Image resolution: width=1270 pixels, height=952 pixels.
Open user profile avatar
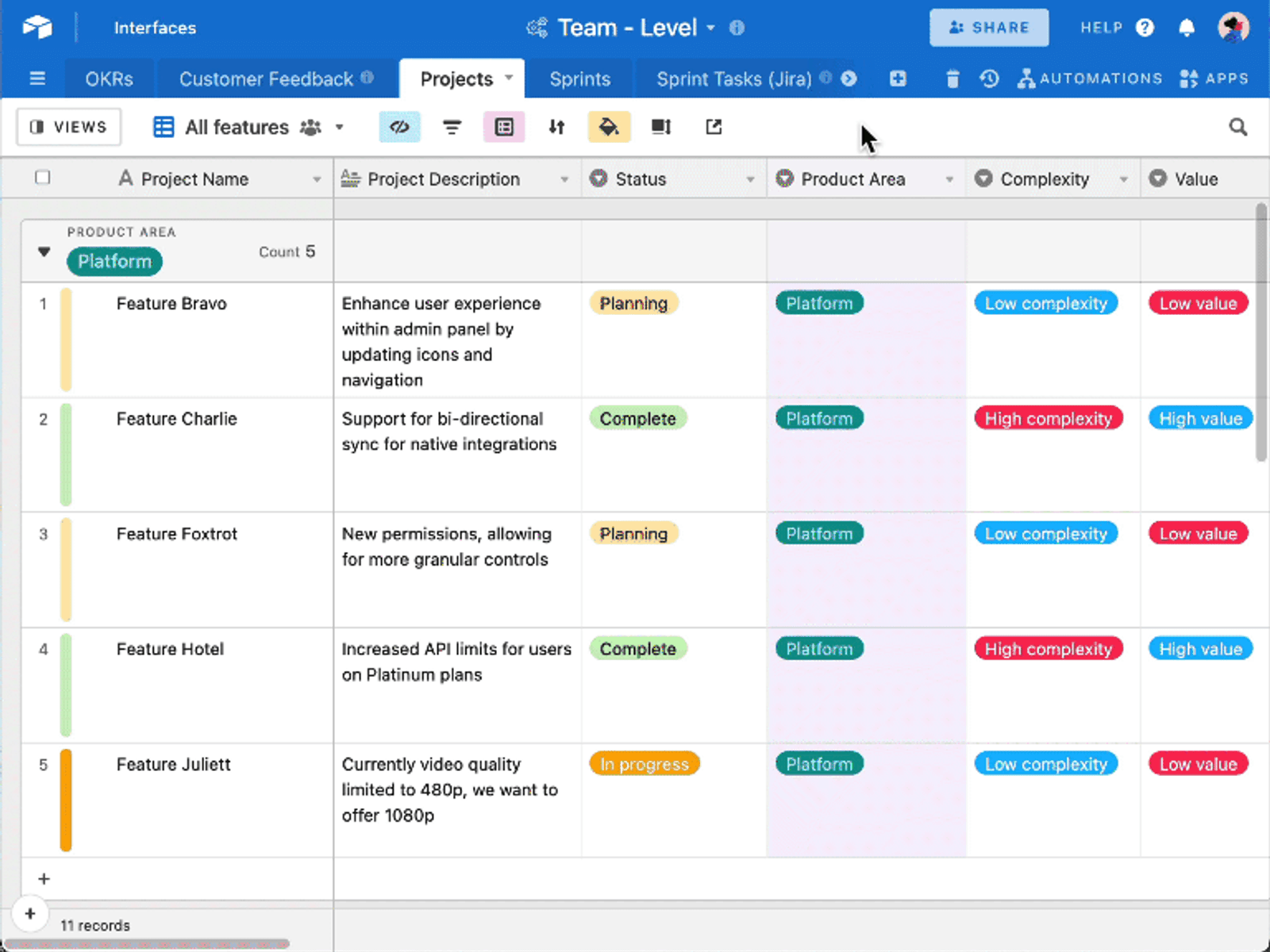coord(1233,28)
